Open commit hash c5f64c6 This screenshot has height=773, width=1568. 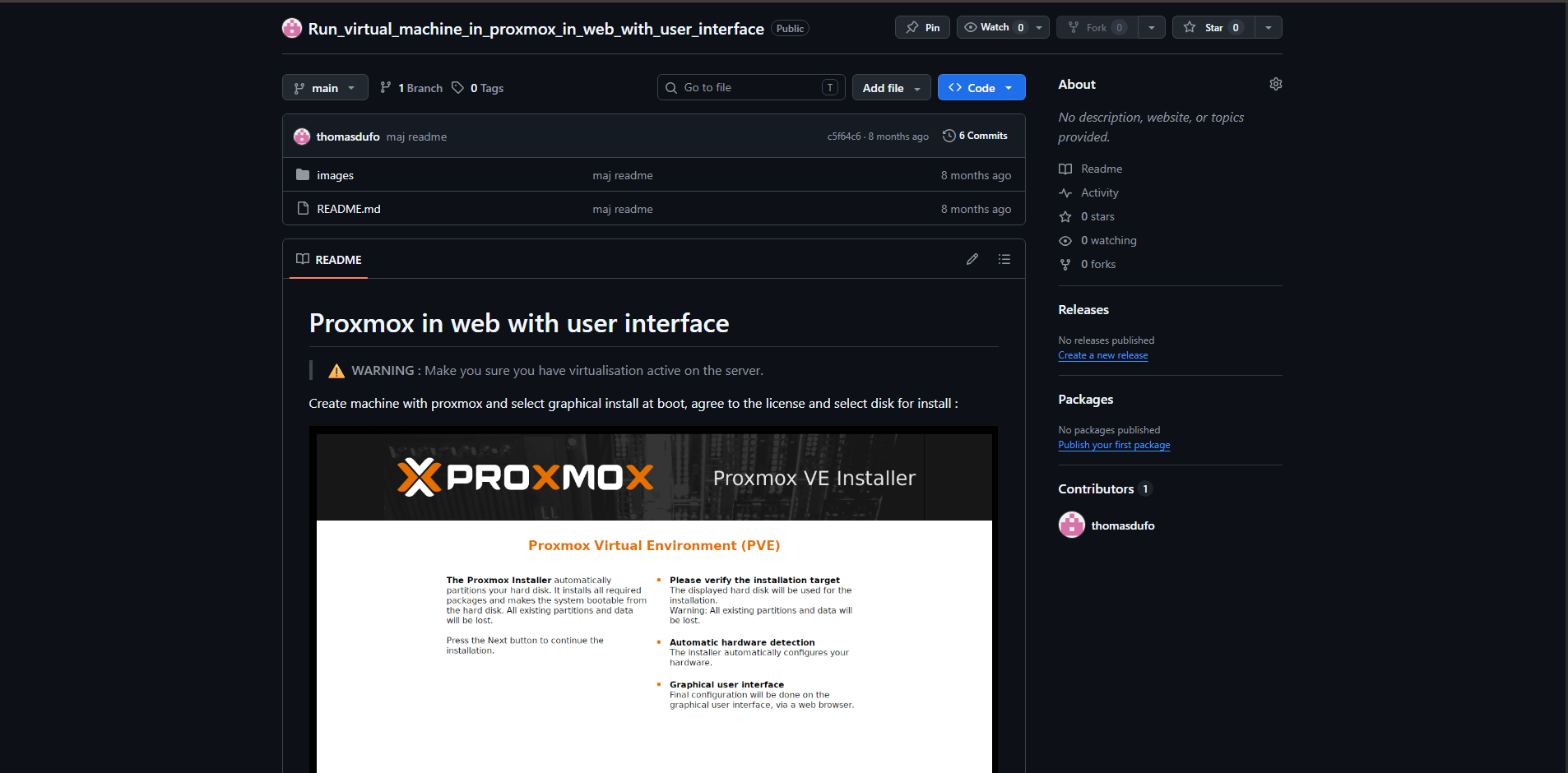(x=844, y=137)
